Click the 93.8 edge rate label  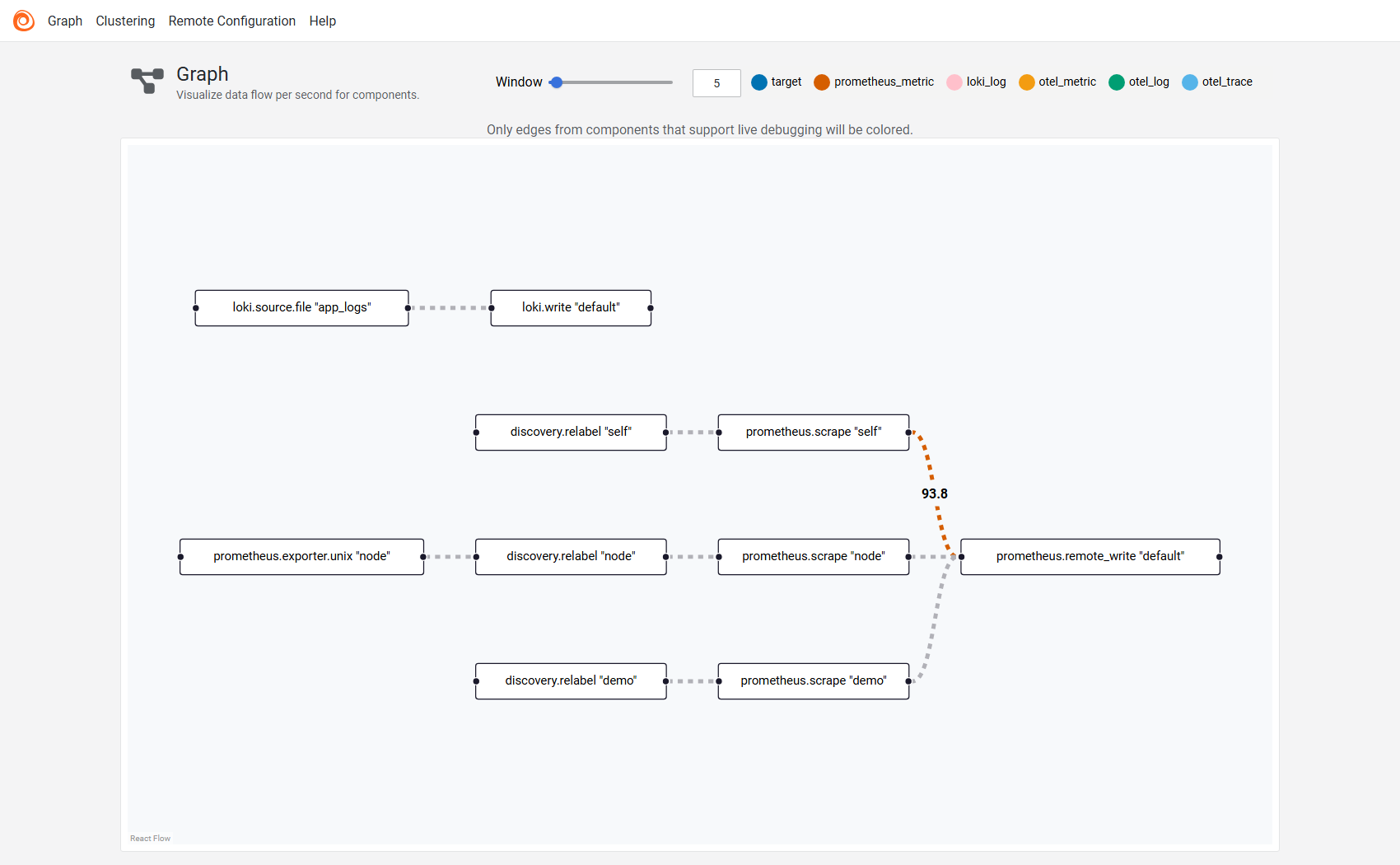pos(935,493)
